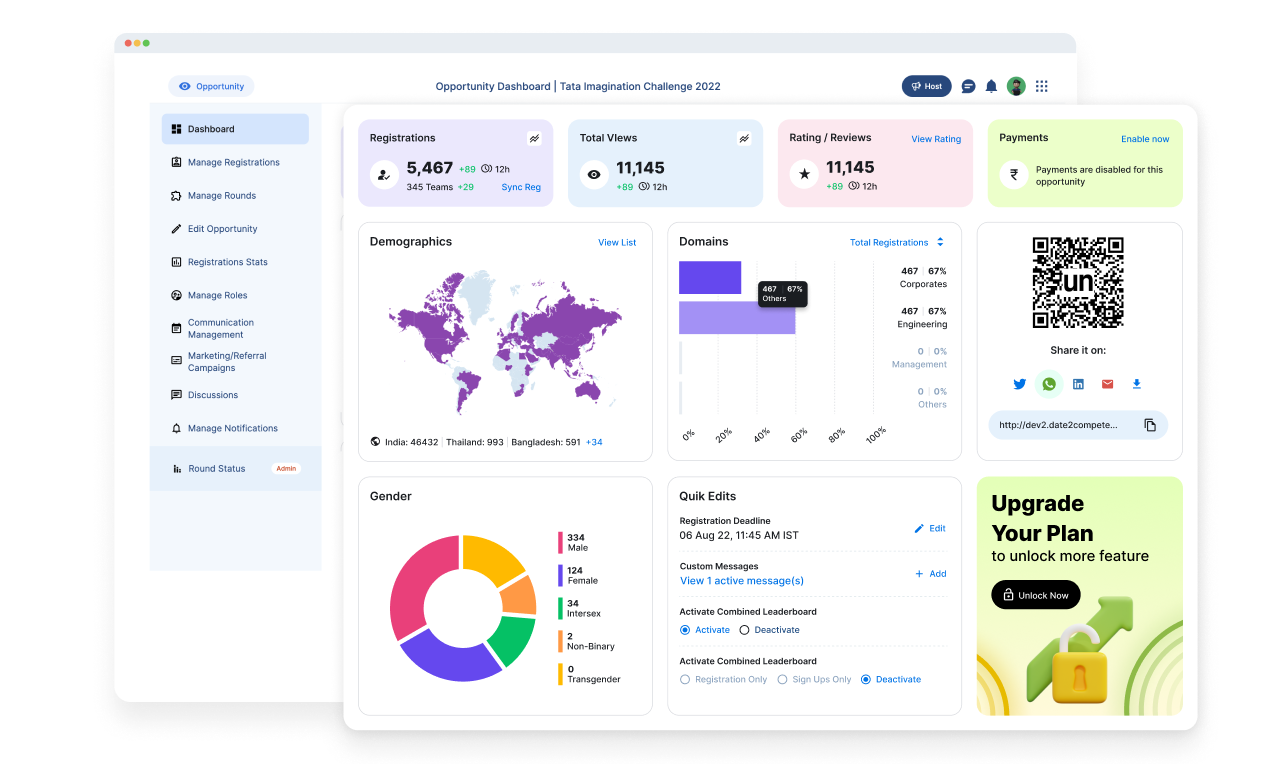
Task: Click View List in Demographics
Action: click(x=617, y=242)
